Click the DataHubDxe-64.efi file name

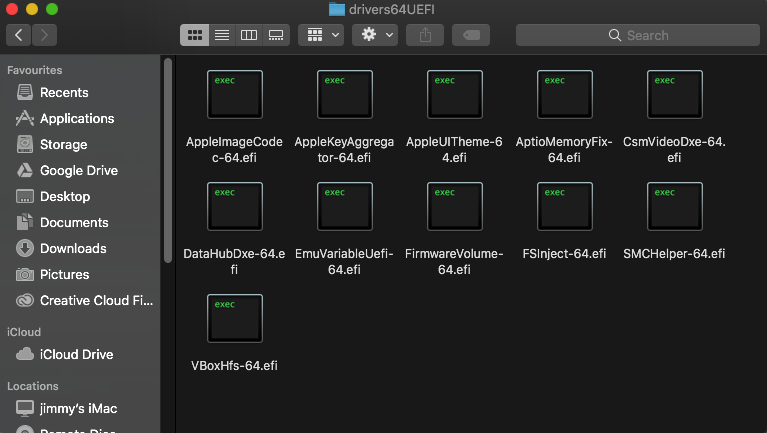[x=234, y=262]
